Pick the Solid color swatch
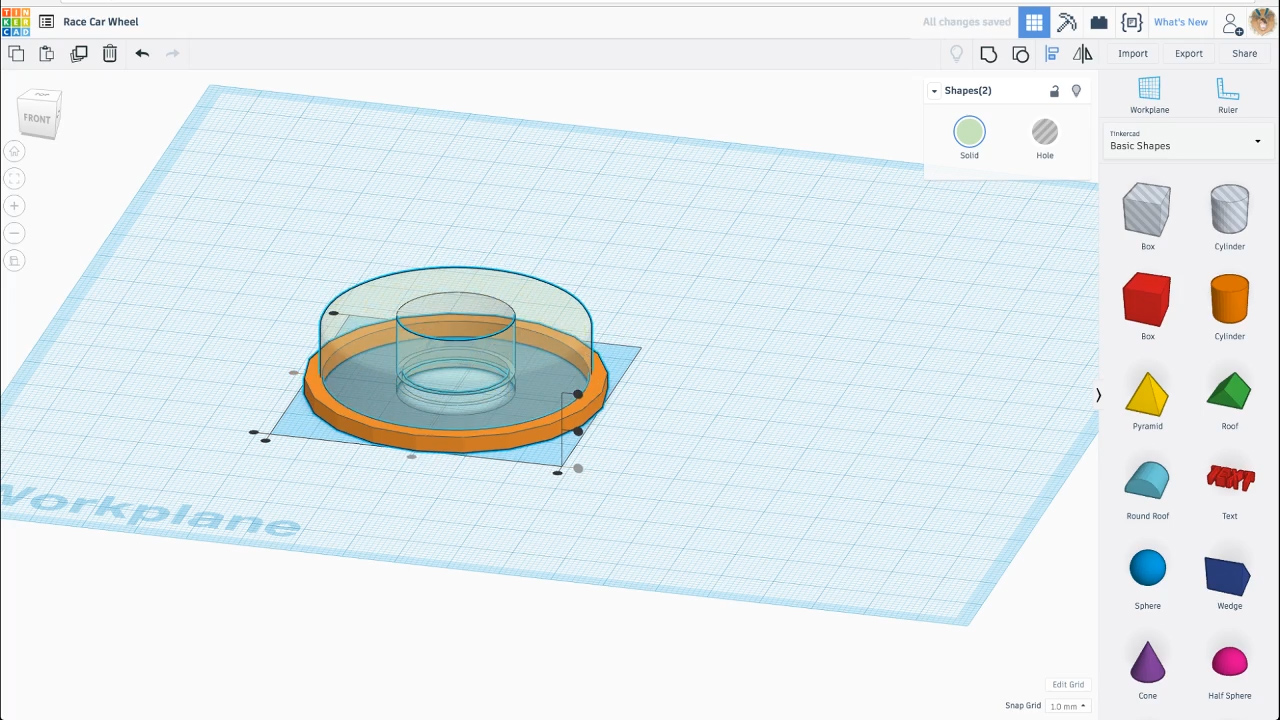Viewport: 1280px width, 720px height. [x=969, y=132]
